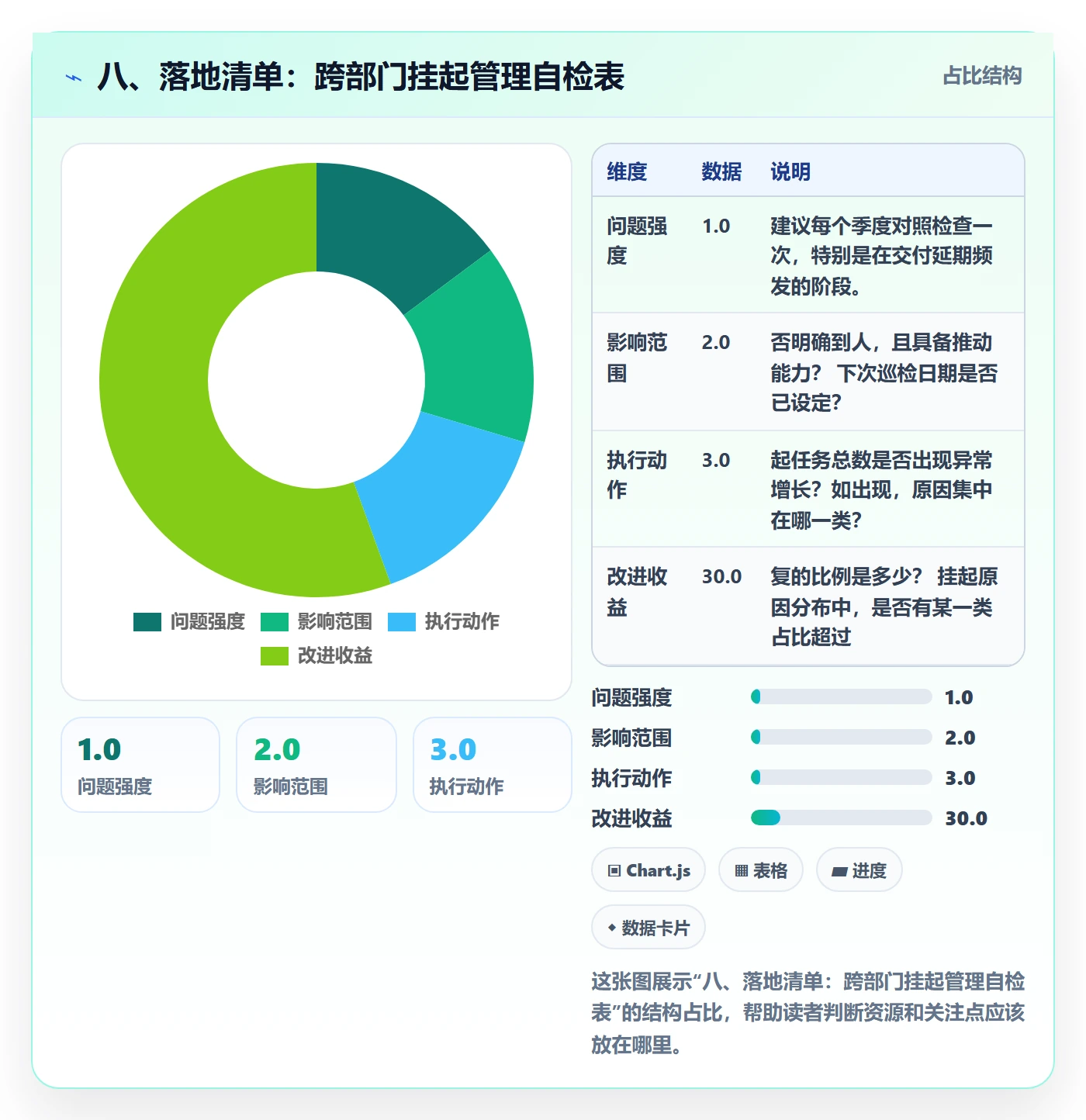Viewport: 1086px width, 1120px height.
Task: Click the 3.0 value in table
Action: [x=716, y=461]
